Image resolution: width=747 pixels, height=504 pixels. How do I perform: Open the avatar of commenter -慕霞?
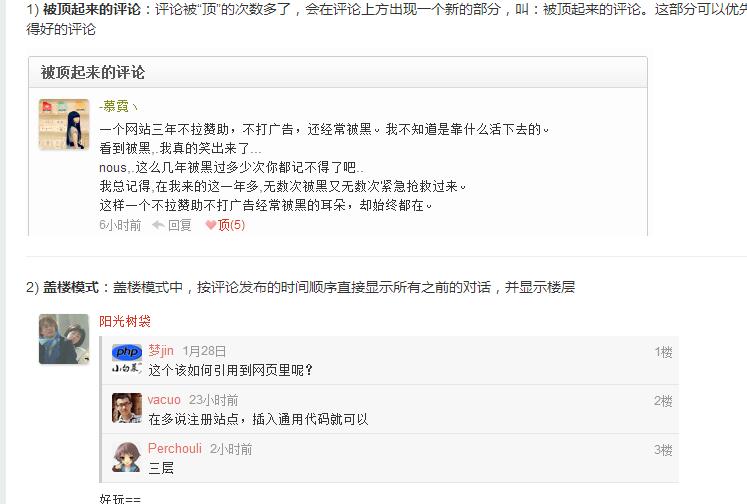point(64,124)
